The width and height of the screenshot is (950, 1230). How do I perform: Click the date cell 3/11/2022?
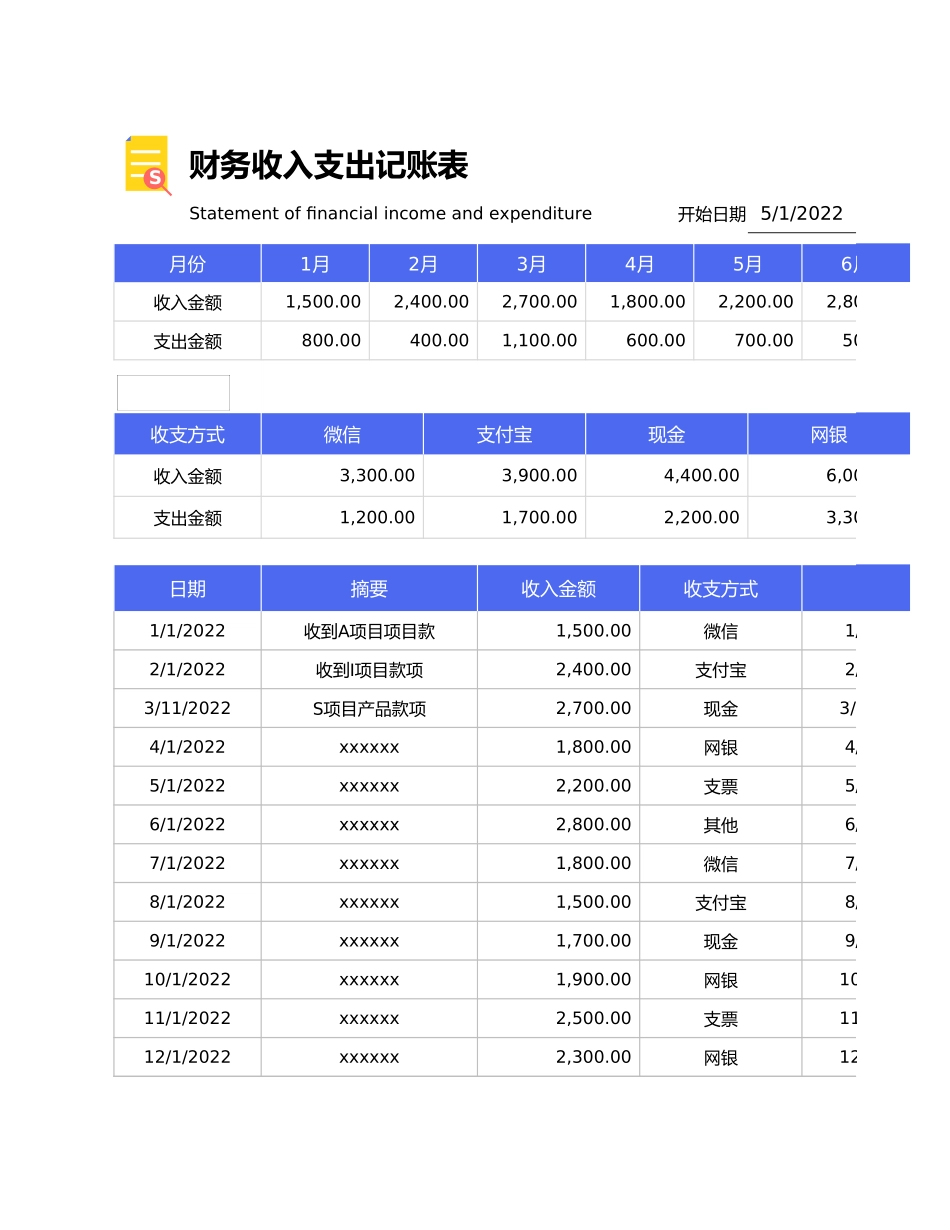(187, 708)
